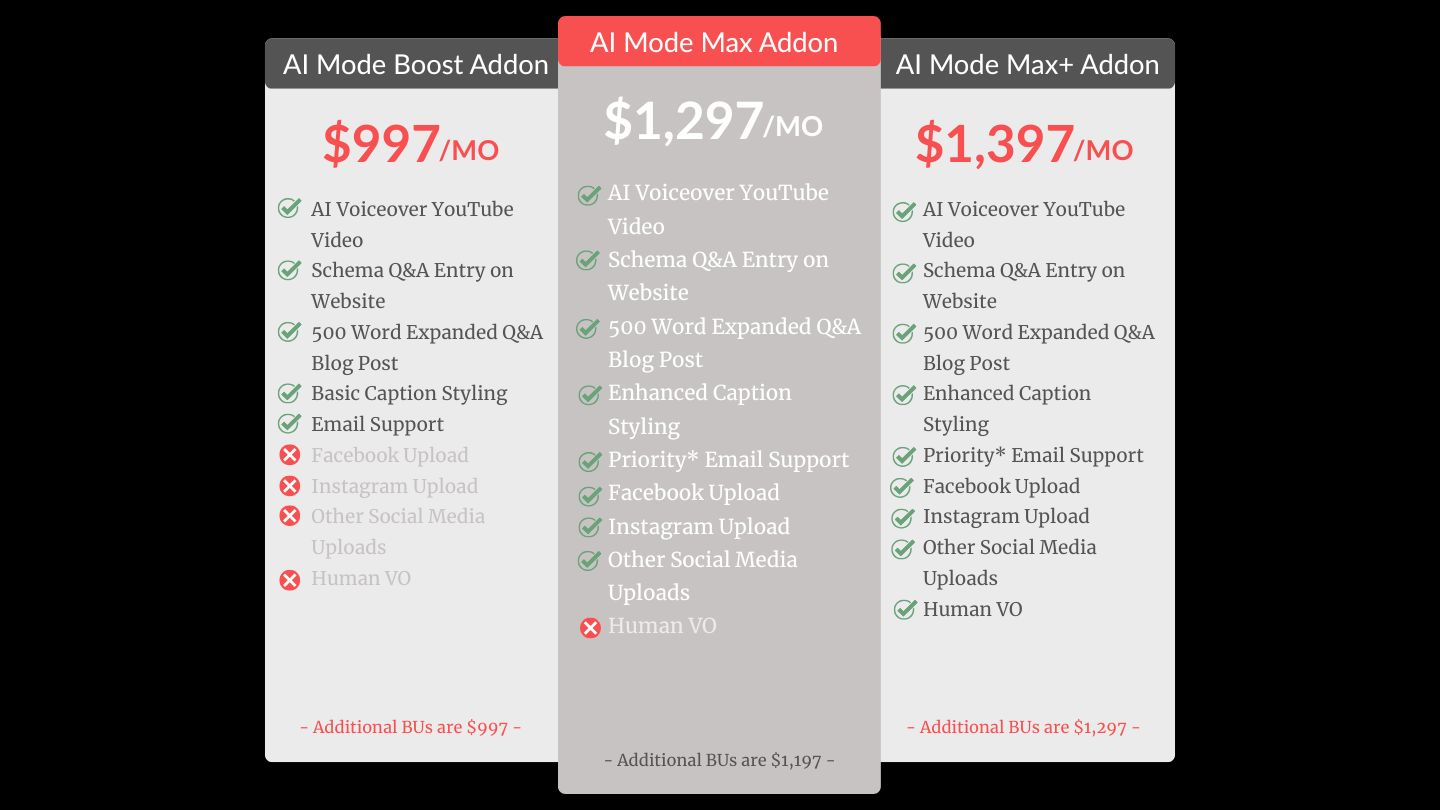Click checkmark by Max plan Instagram Upload
Screen dimensions: 1440x810
coord(590,527)
